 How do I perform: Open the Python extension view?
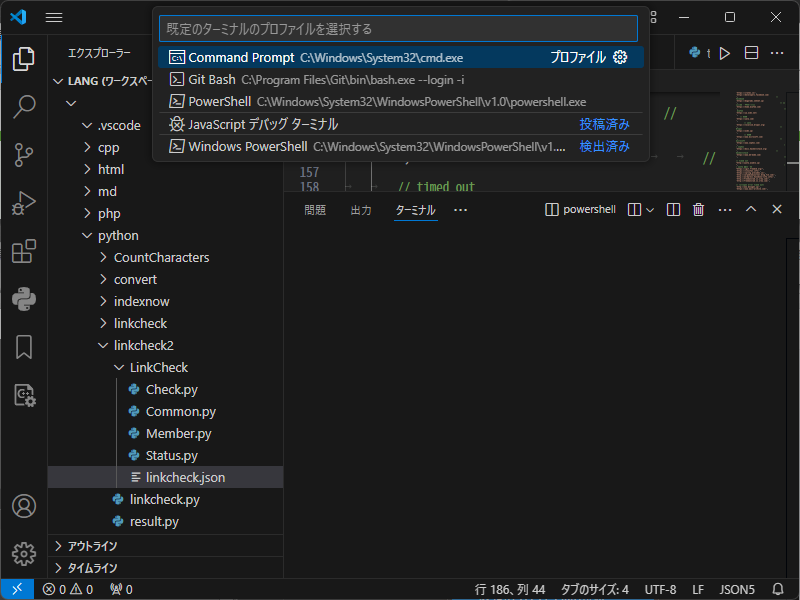coord(23,299)
